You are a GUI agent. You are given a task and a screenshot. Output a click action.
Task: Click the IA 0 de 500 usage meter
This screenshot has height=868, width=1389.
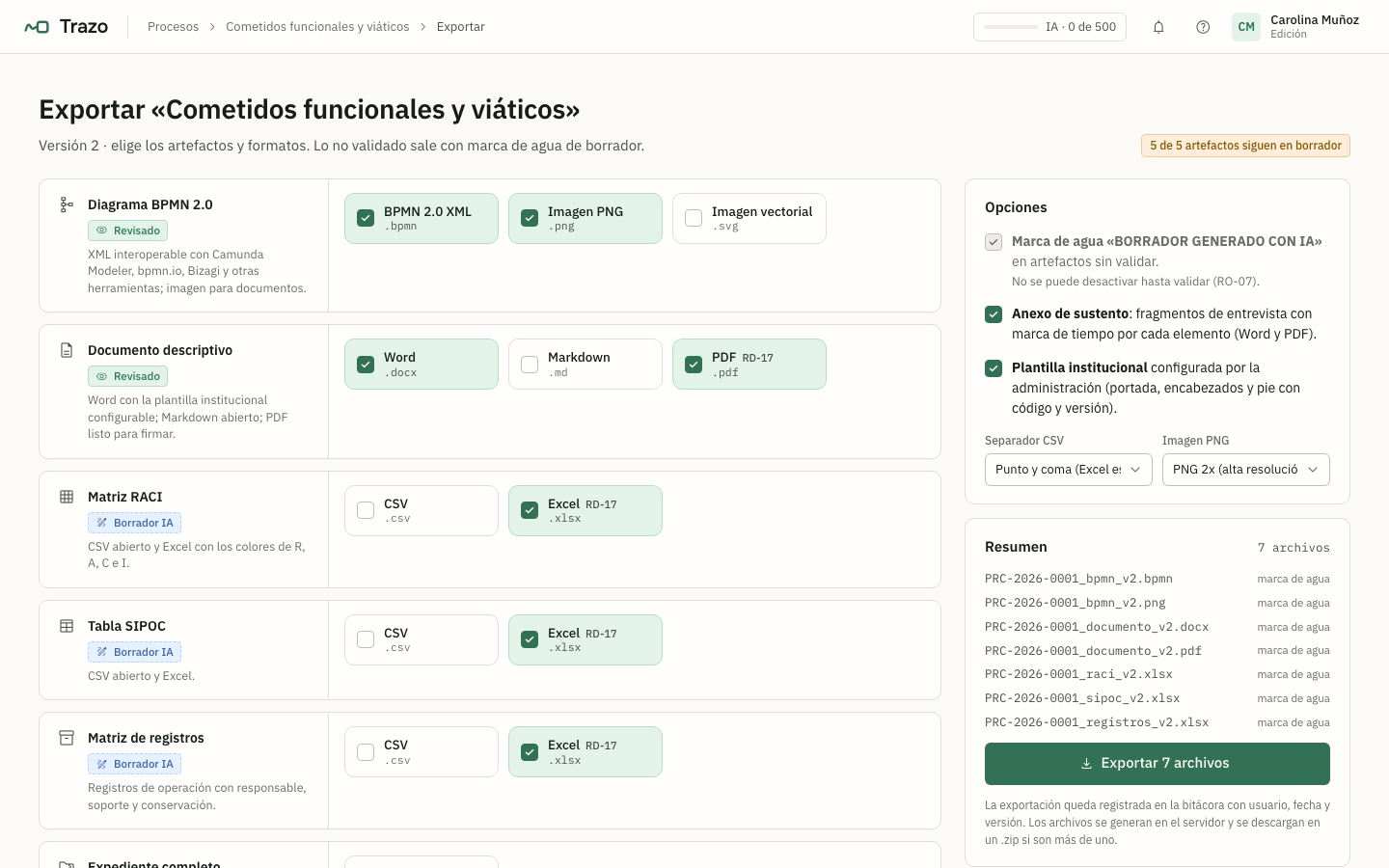click(1049, 27)
